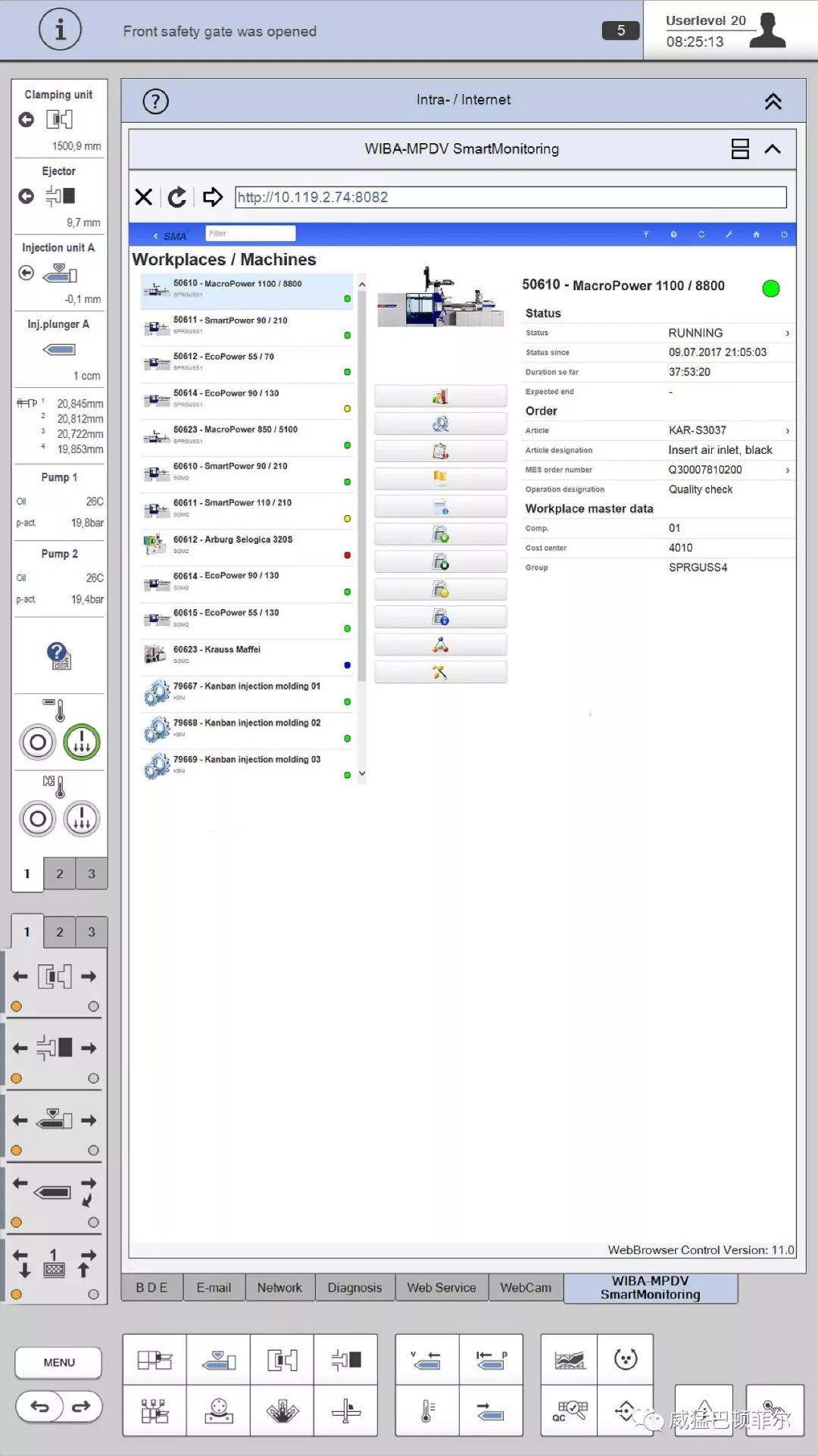Open the WebCam tab

(526, 1288)
